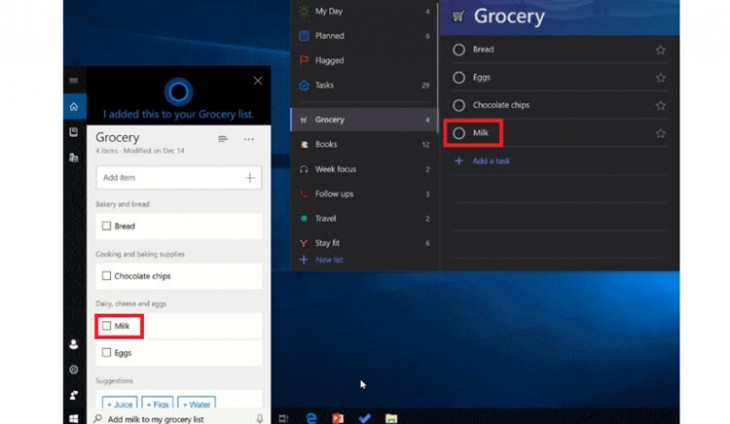Add the Water suggestion
The height and width of the screenshot is (424, 730).
(196, 404)
